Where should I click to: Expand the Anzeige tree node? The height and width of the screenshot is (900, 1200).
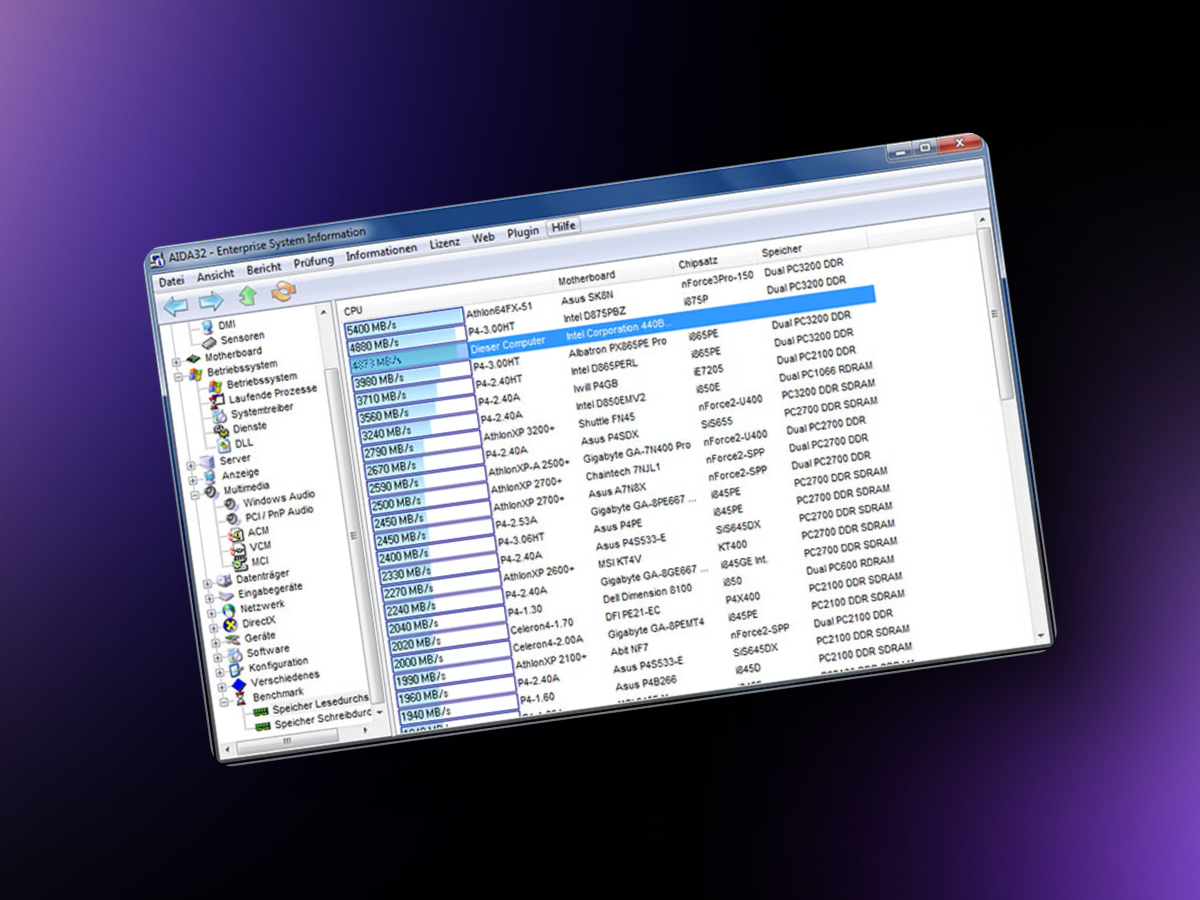click(192, 479)
